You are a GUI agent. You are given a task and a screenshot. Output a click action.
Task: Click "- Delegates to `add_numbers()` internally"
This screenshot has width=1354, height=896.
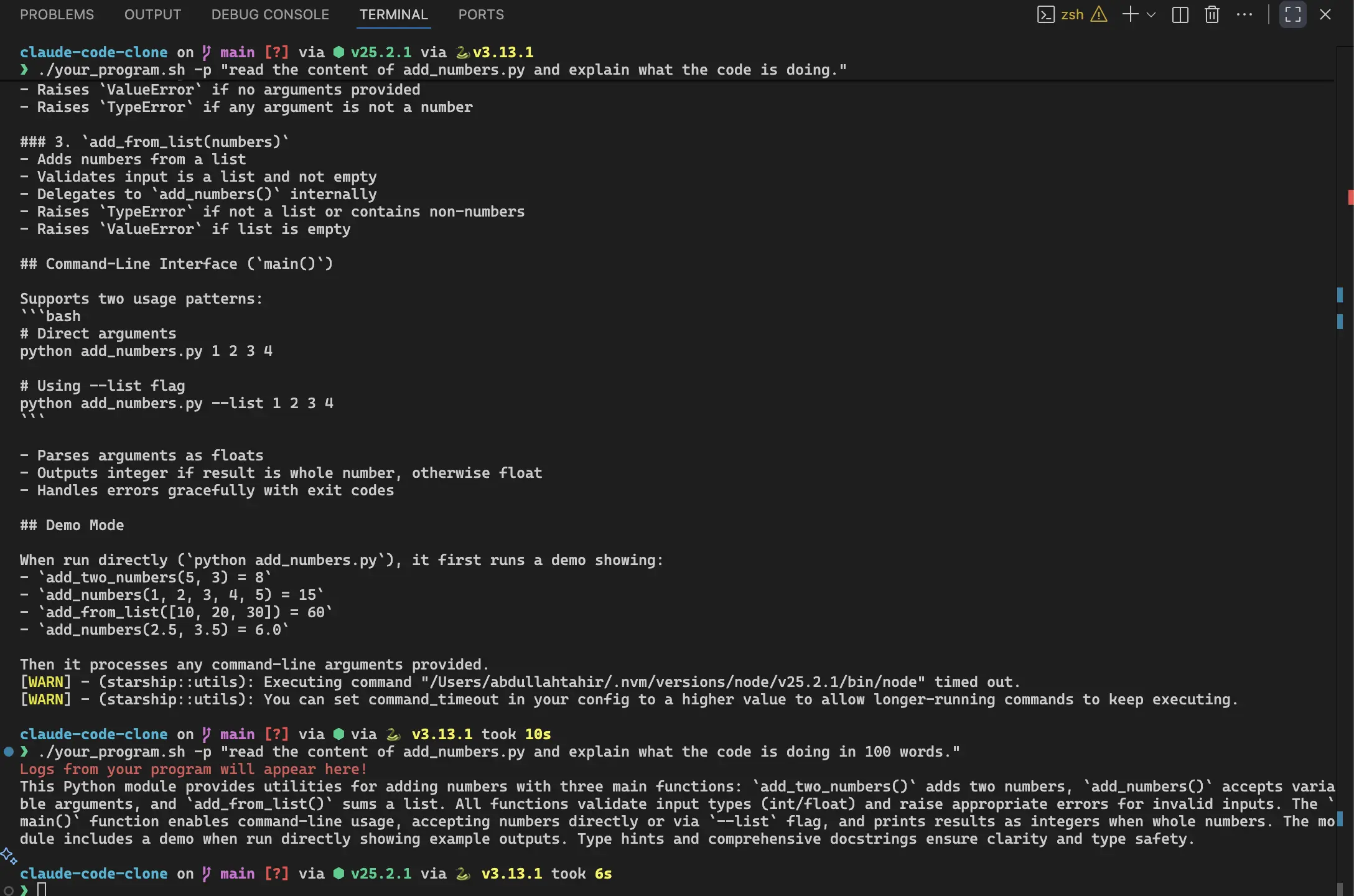point(198,194)
